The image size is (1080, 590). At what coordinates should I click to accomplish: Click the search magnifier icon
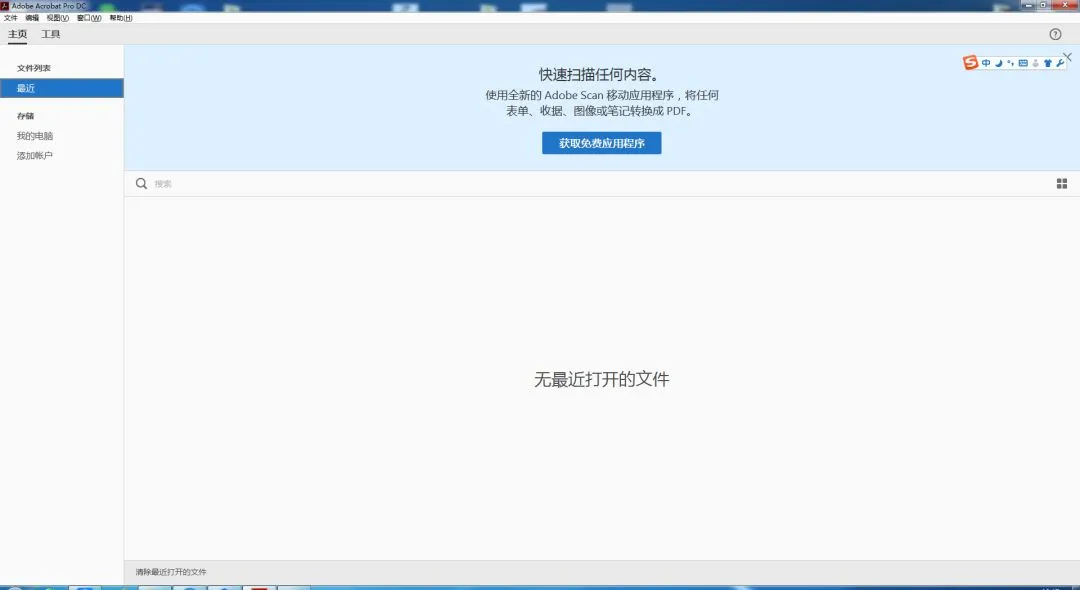pyautogui.click(x=141, y=183)
